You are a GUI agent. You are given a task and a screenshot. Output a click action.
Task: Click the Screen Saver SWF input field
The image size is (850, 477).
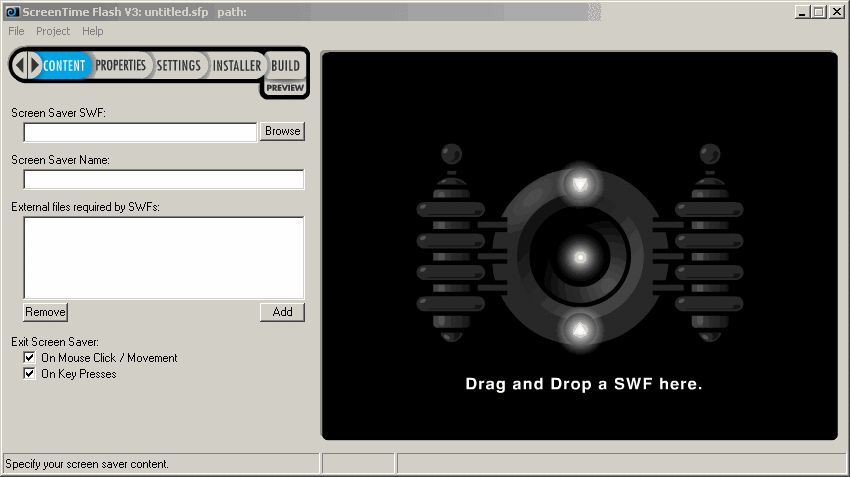pos(140,132)
